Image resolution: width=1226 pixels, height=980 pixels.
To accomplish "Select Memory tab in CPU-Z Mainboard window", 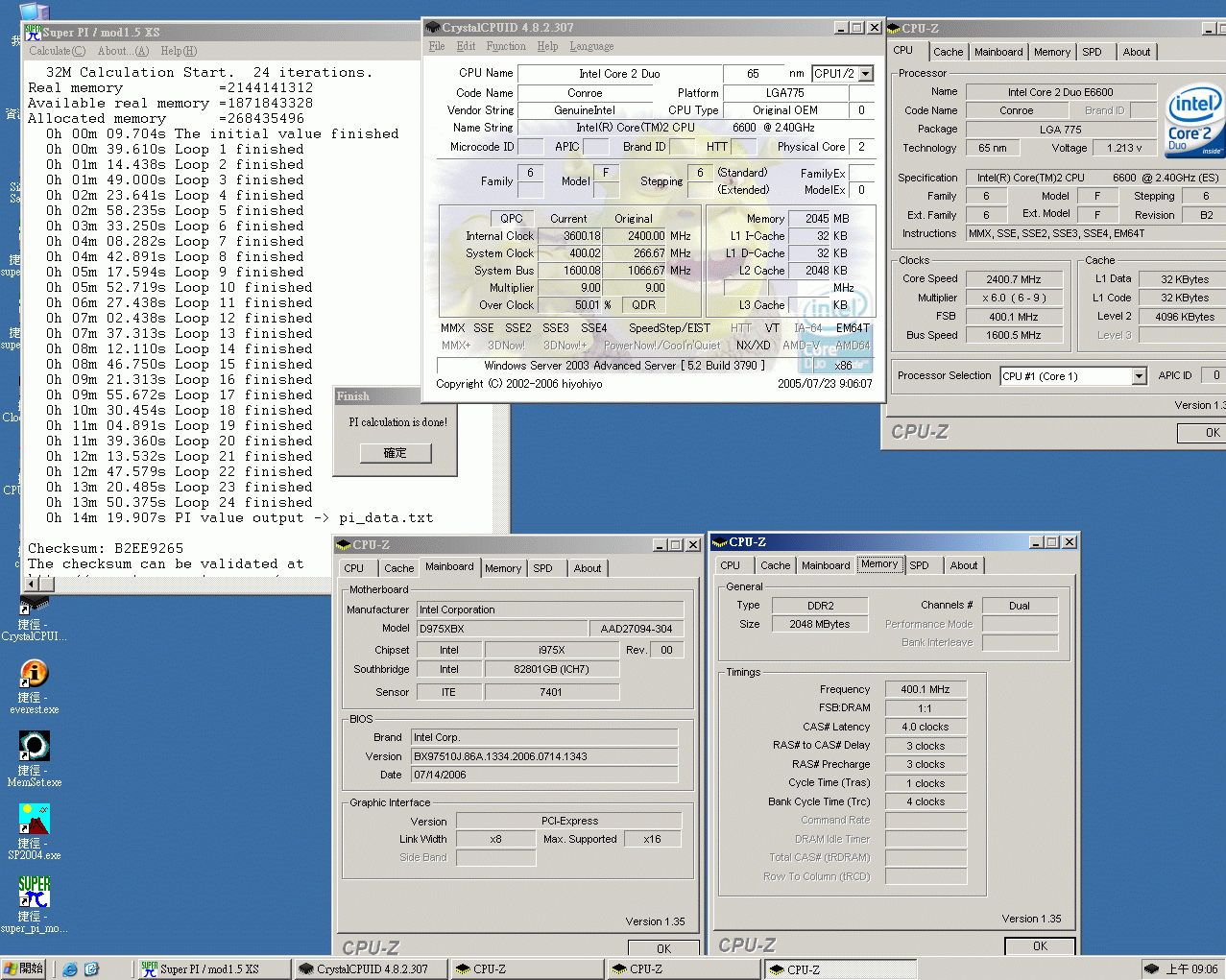I will tap(503, 568).
